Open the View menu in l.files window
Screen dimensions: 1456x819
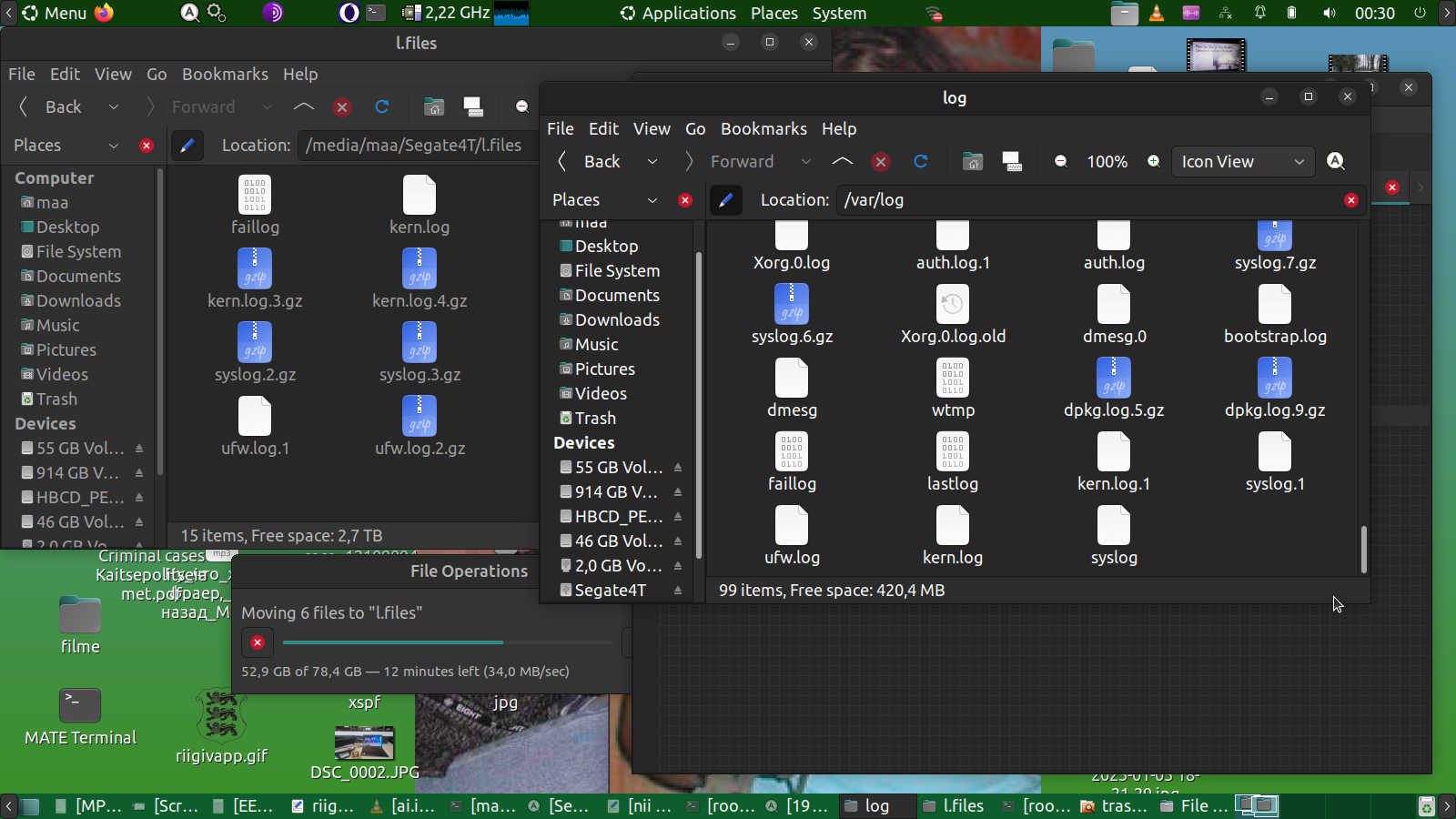coord(113,74)
